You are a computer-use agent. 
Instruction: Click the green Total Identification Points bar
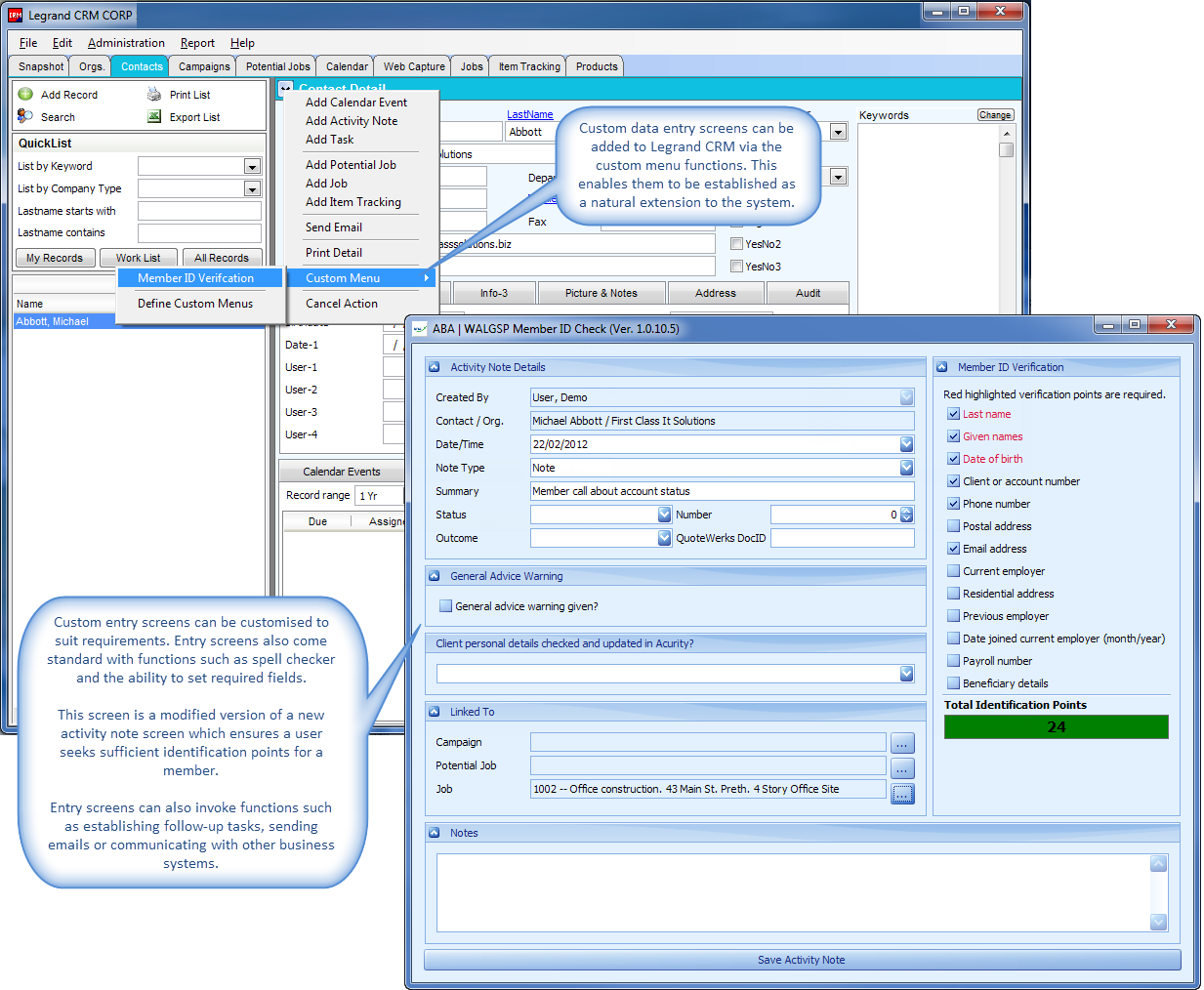tap(1057, 727)
